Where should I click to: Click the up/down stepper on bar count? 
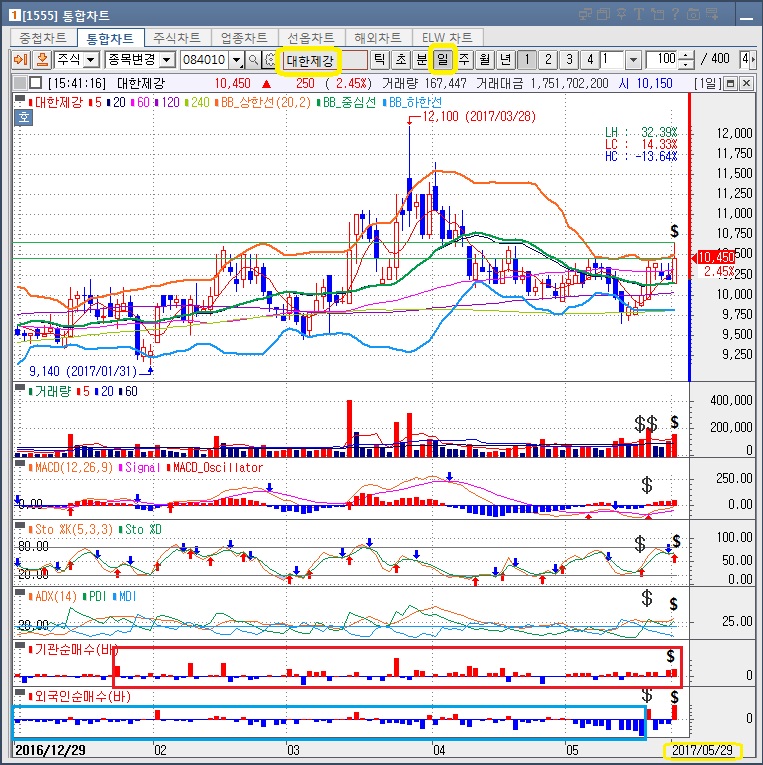[686, 60]
